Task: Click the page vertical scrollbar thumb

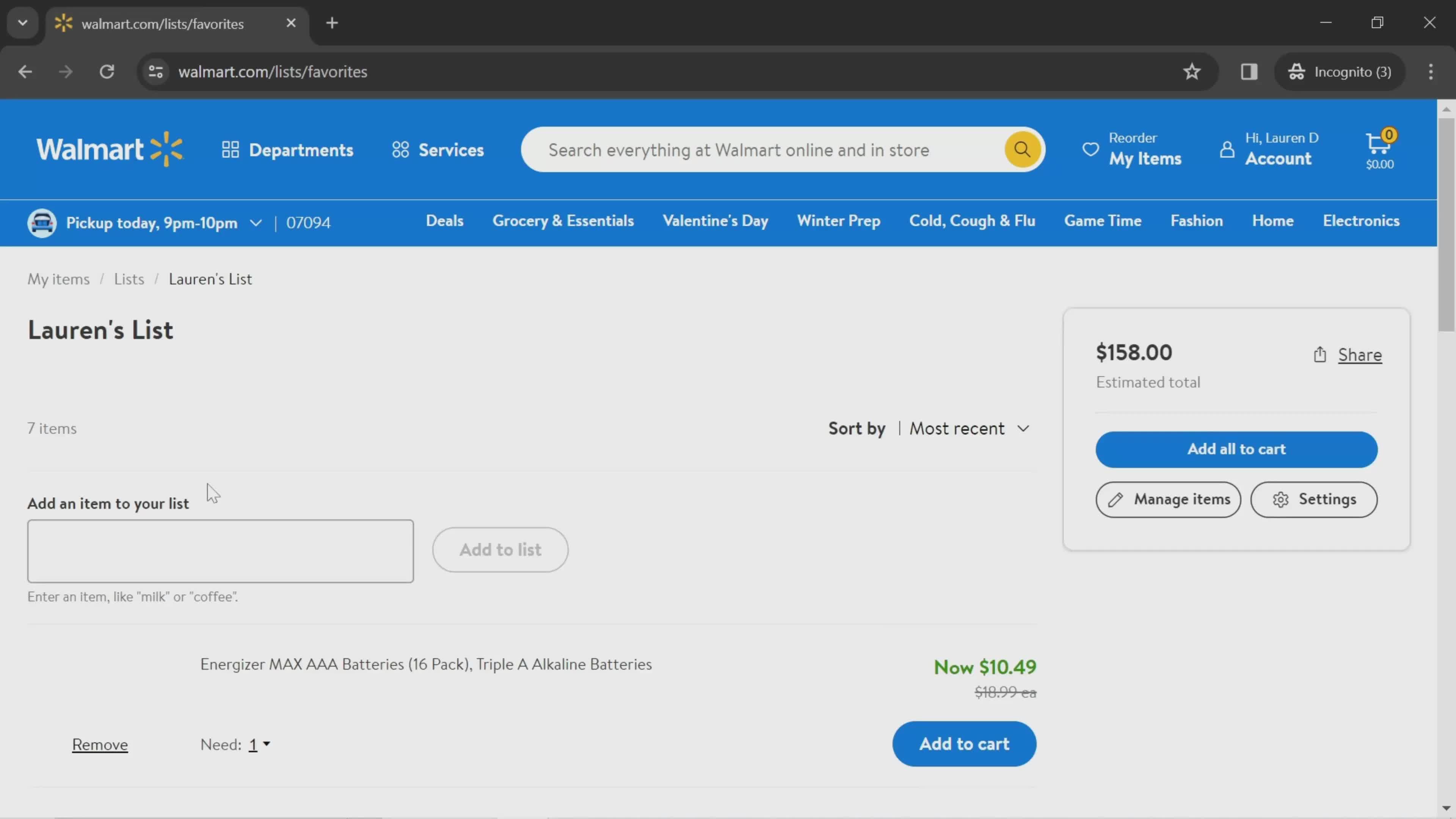Action: tap(1446, 224)
